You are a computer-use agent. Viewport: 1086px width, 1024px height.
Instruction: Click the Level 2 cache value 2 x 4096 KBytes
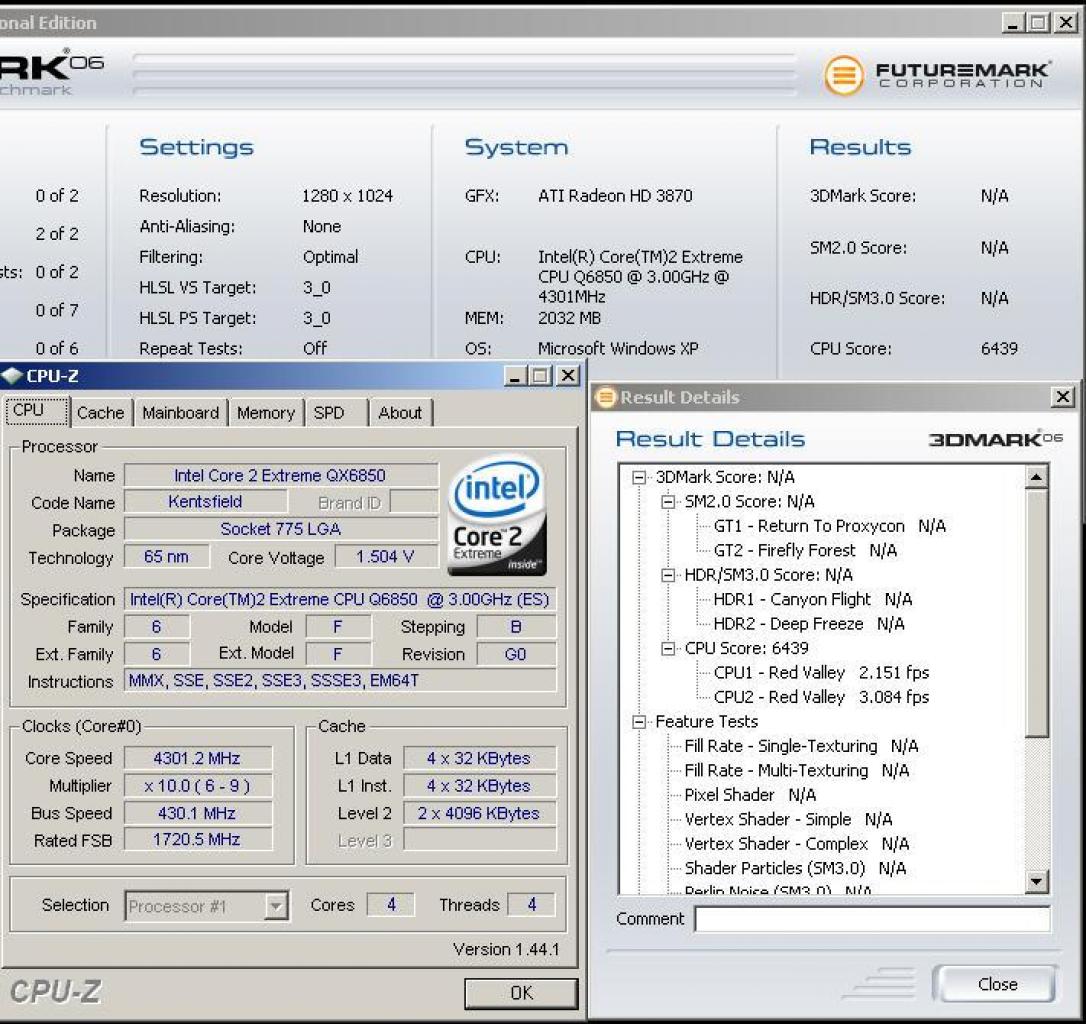click(x=479, y=813)
